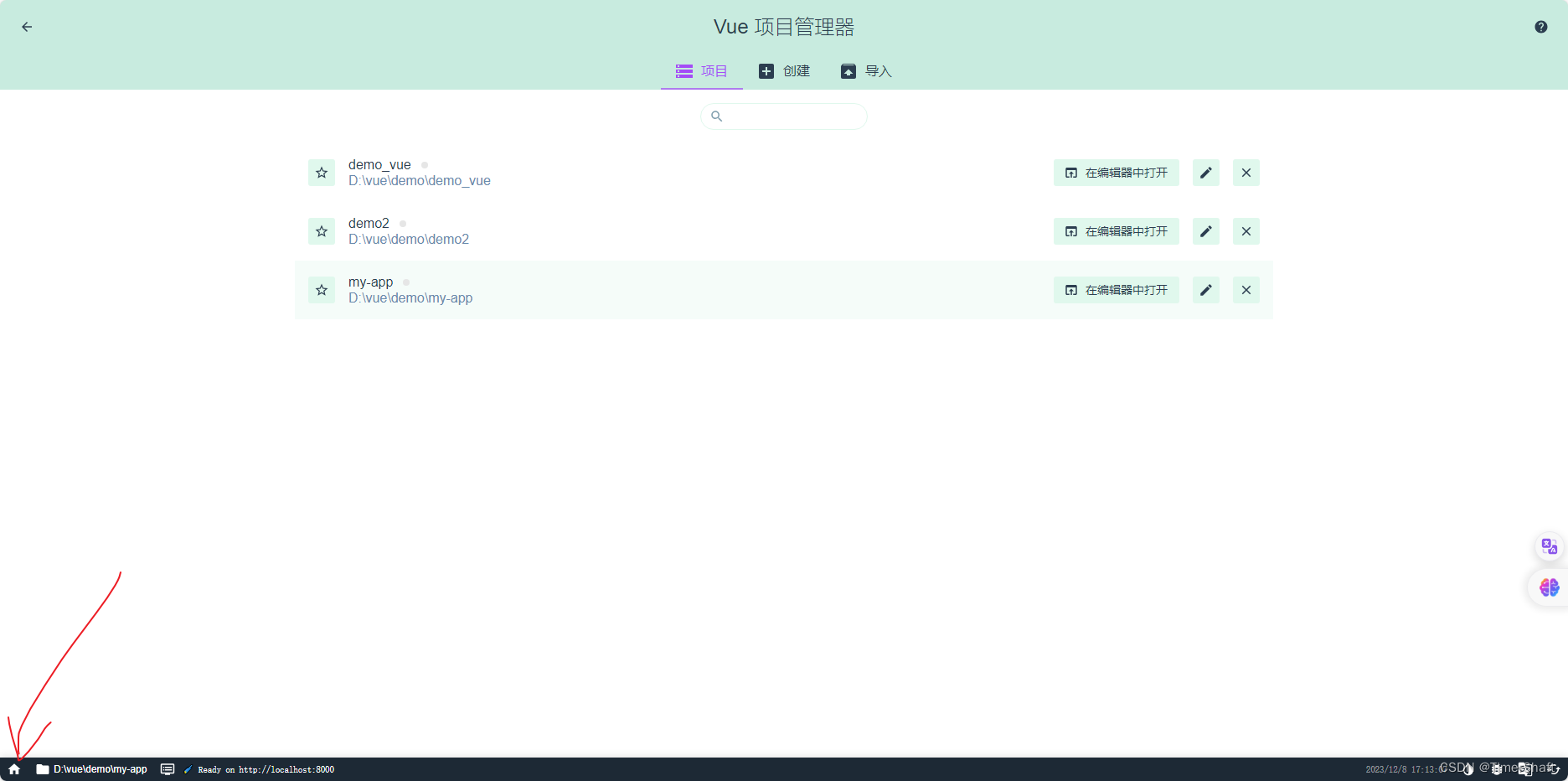1568x781 pixels.
Task: Select the demo_vue project name
Action: [x=379, y=165]
